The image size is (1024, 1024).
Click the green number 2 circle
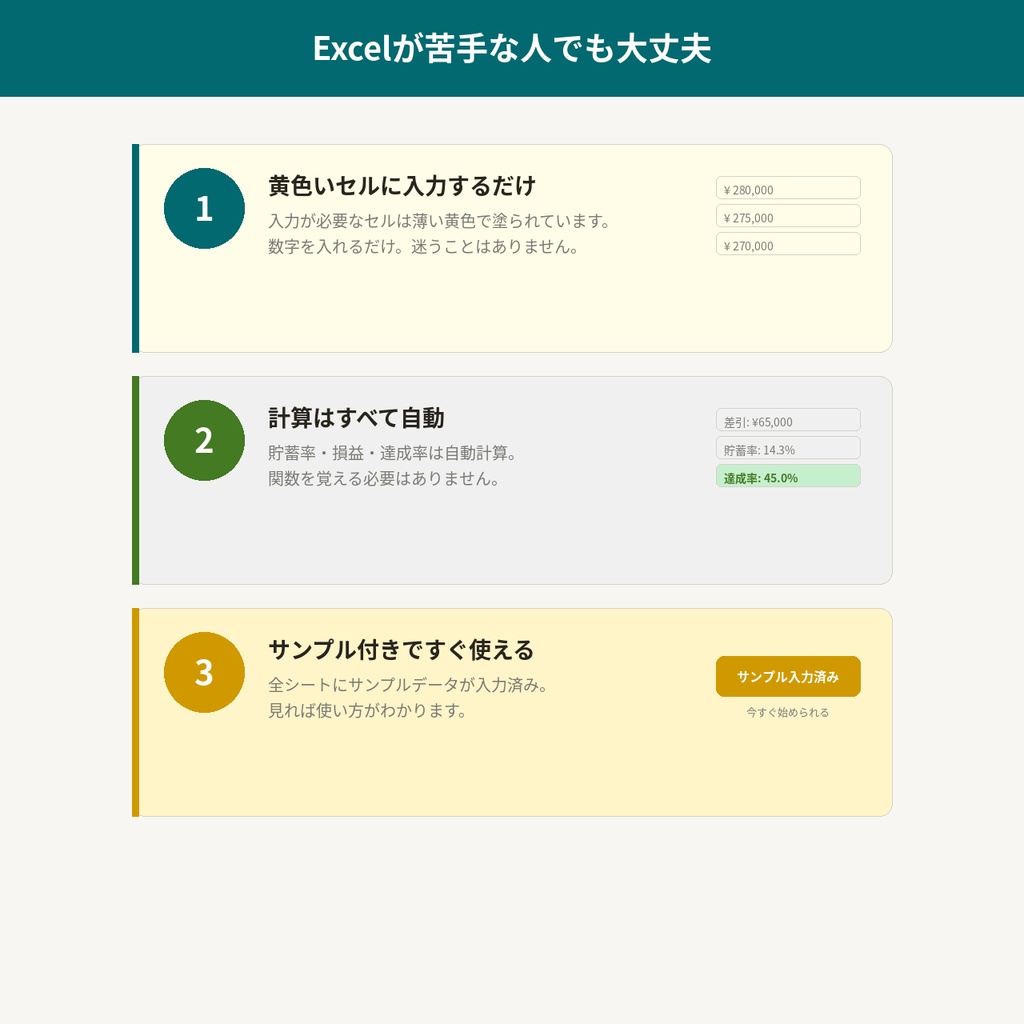click(x=204, y=440)
